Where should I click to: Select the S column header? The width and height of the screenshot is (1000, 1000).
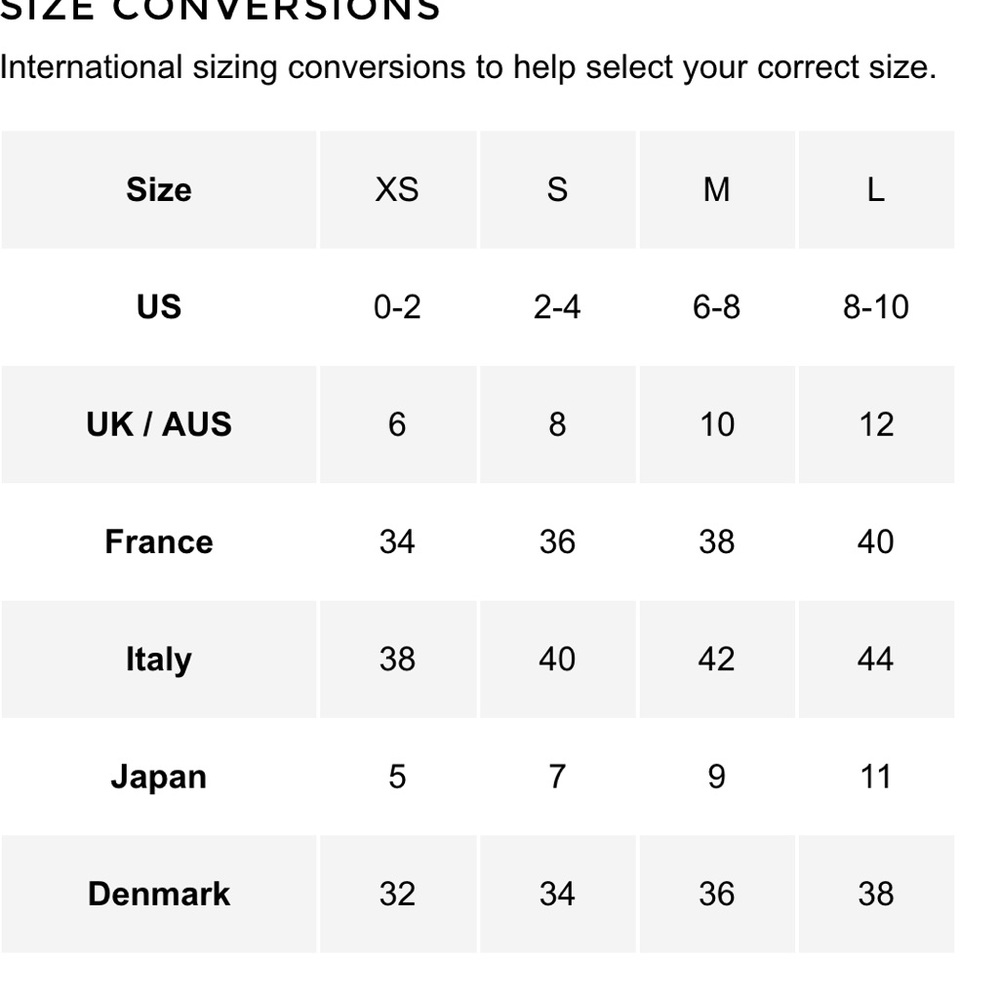point(557,189)
